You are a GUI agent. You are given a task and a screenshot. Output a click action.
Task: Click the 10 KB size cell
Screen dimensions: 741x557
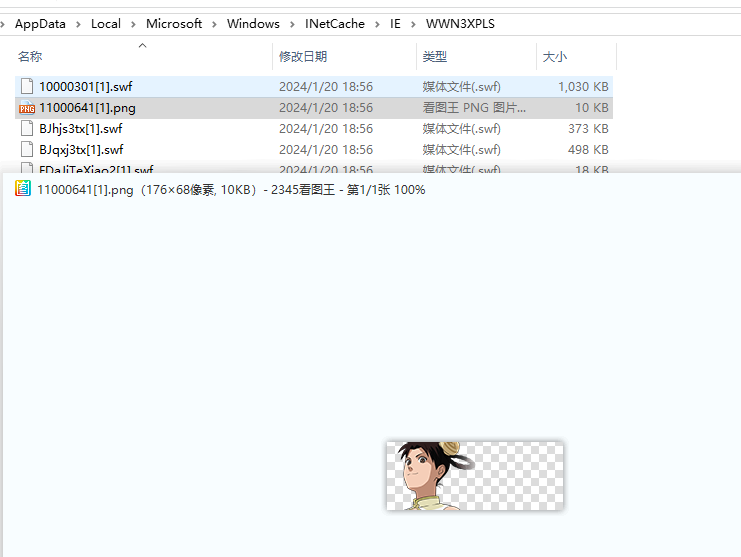(592, 108)
